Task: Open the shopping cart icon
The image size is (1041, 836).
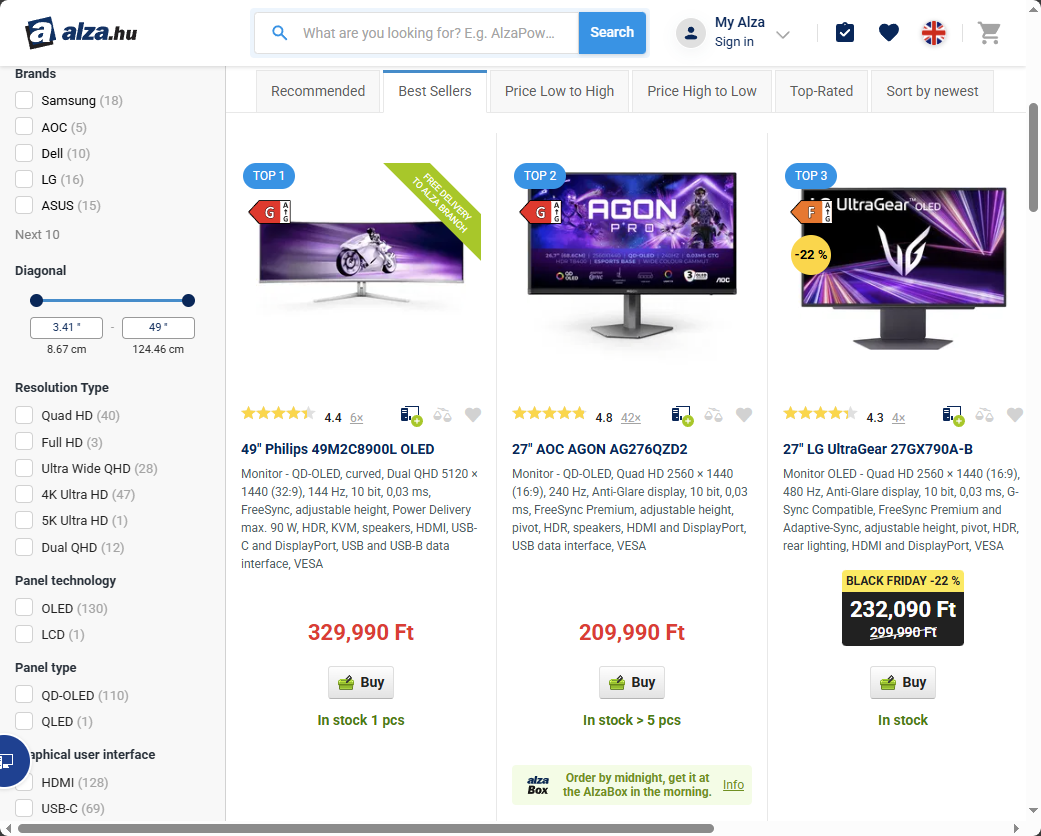Action: pyautogui.click(x=989, y=33)
